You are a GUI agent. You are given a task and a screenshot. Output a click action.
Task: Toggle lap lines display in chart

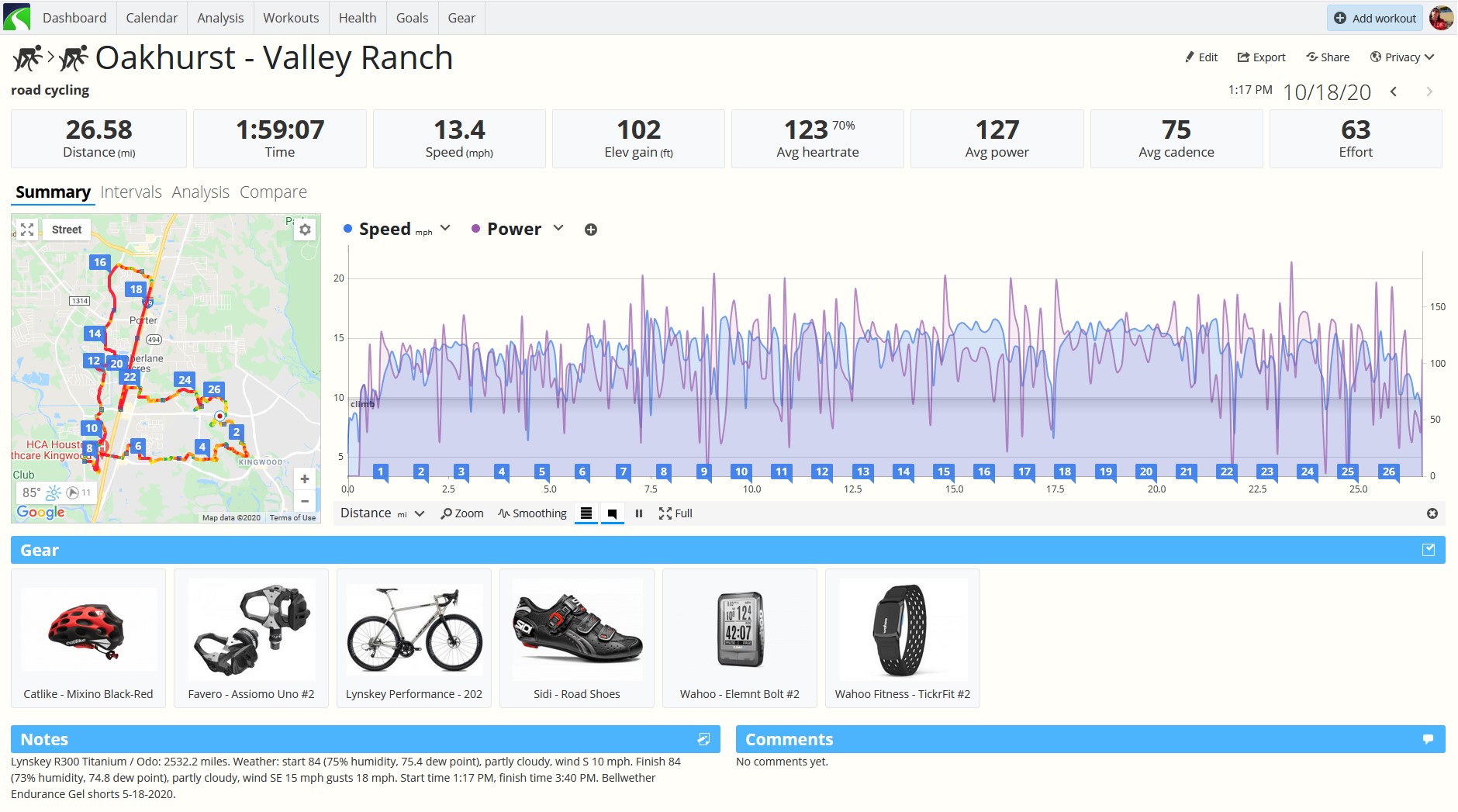(x=586, y=513)
